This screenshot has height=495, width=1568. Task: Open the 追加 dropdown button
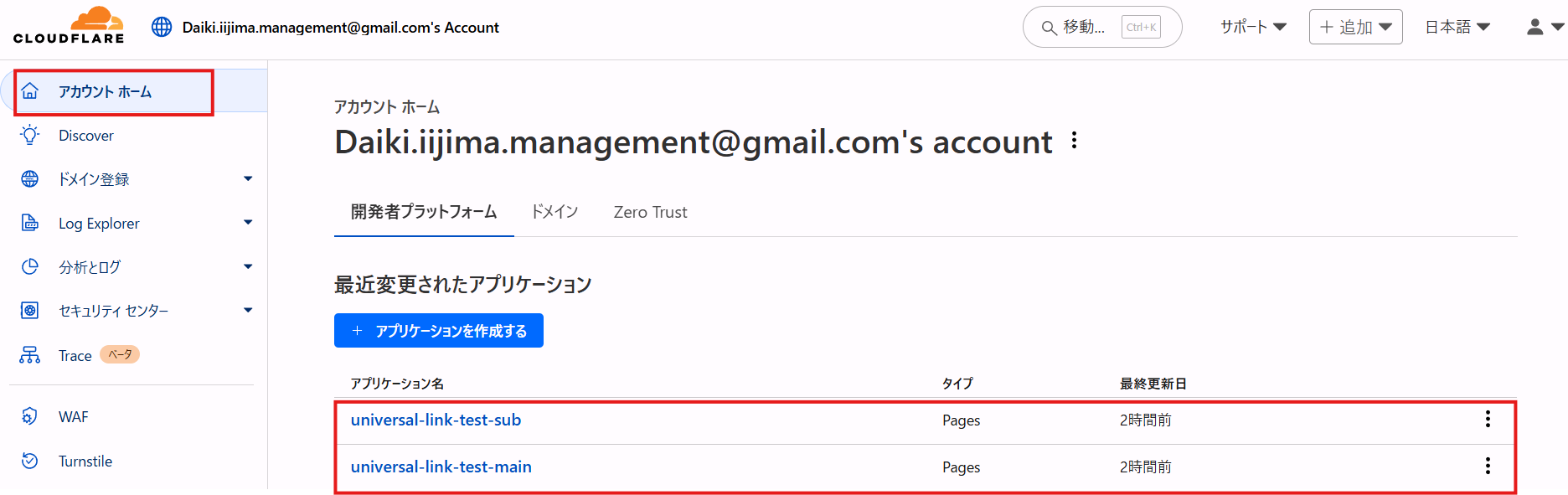click(x=1356, y=27)
